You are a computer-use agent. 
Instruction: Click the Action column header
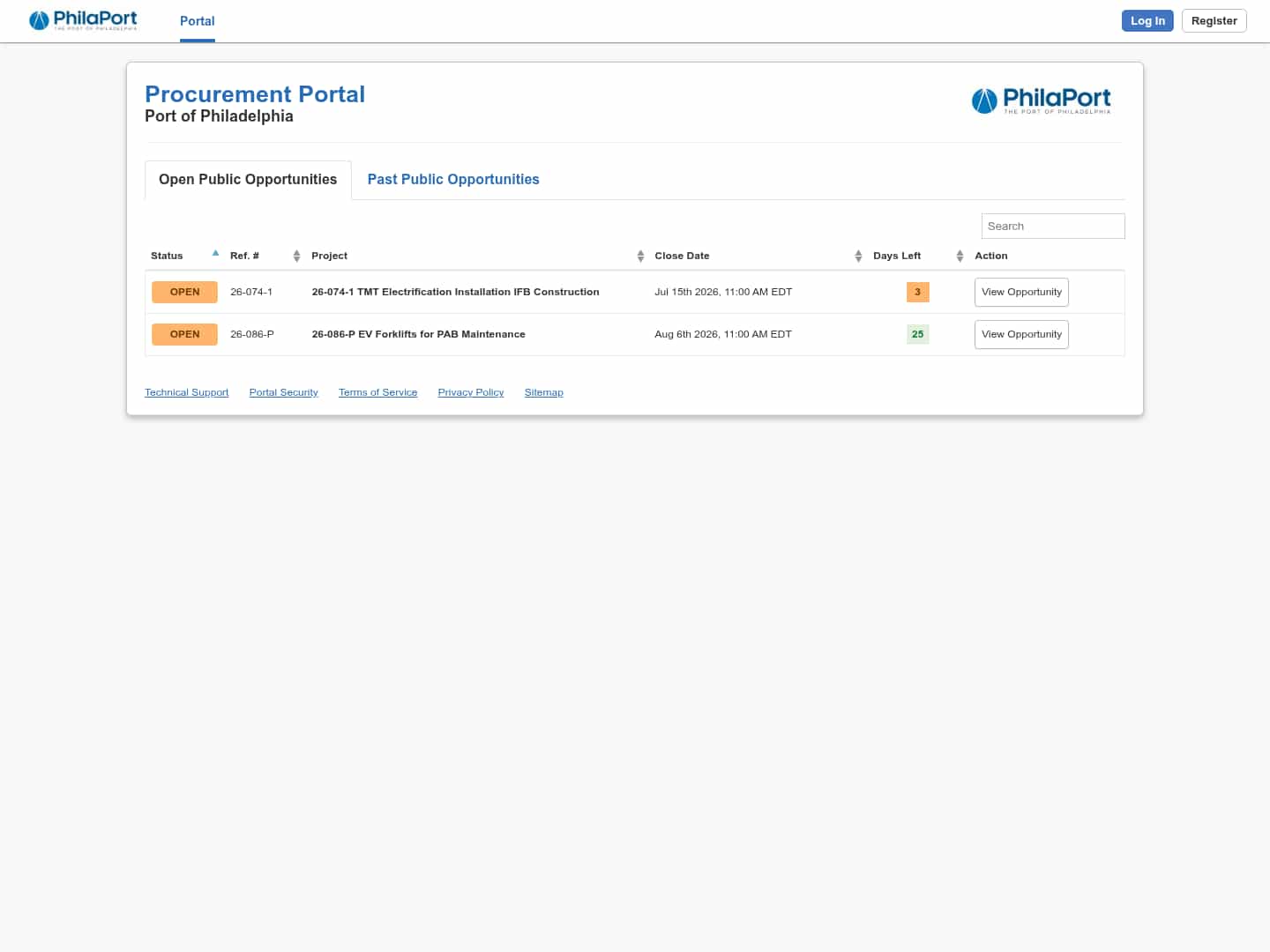(x=990, y=256)
